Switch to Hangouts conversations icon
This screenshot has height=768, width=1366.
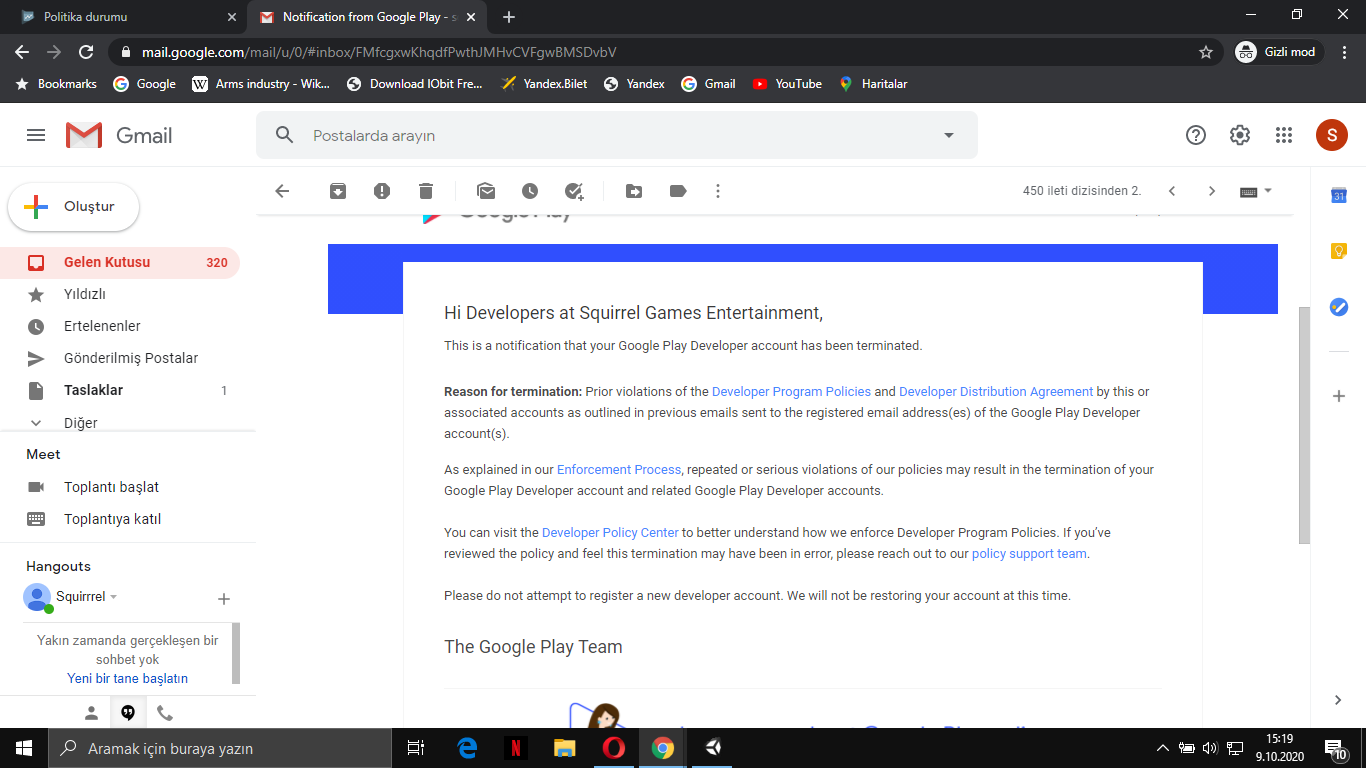[128, 713]
